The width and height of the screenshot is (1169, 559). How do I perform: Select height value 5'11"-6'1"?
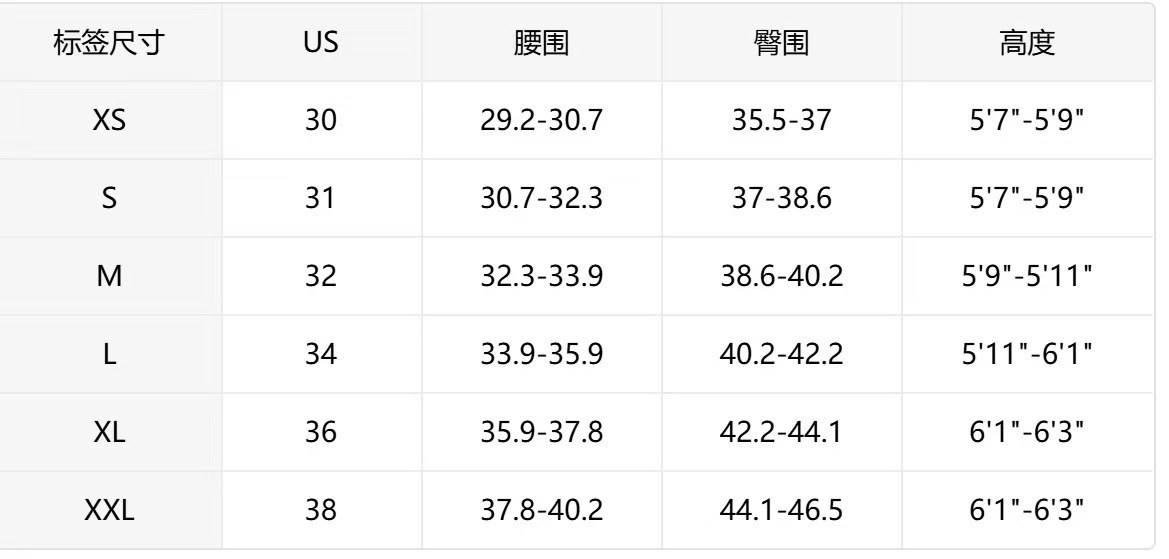[x=1026, y=354]
